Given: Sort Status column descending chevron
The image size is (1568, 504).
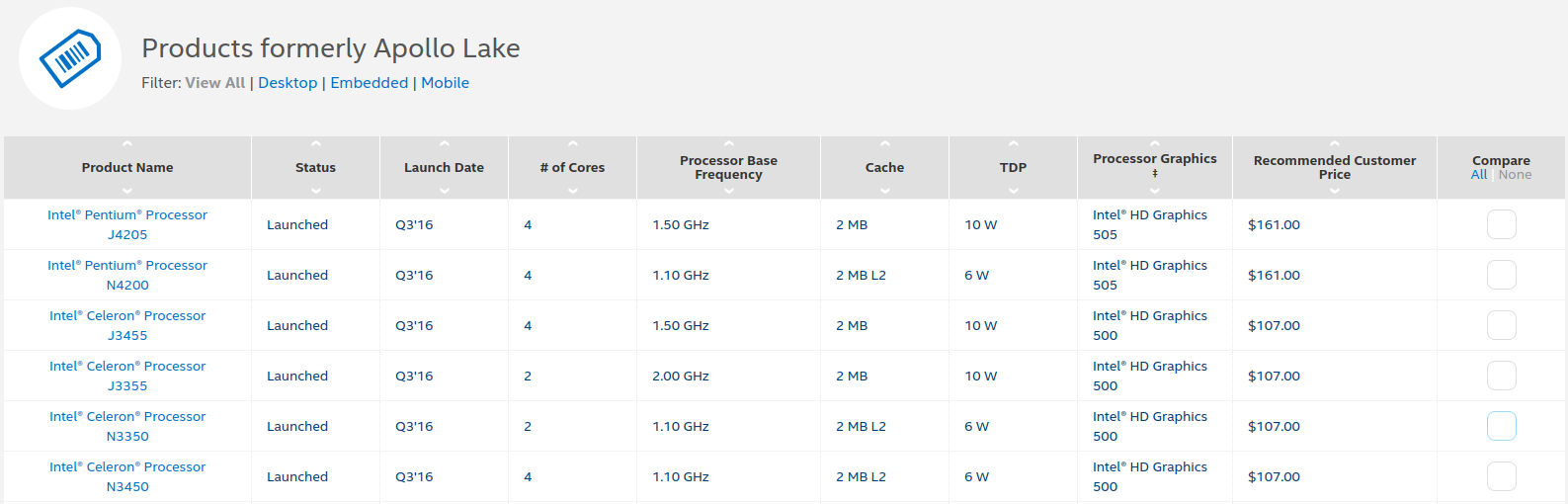Looking at the screenshot, I should click(315, 191).
